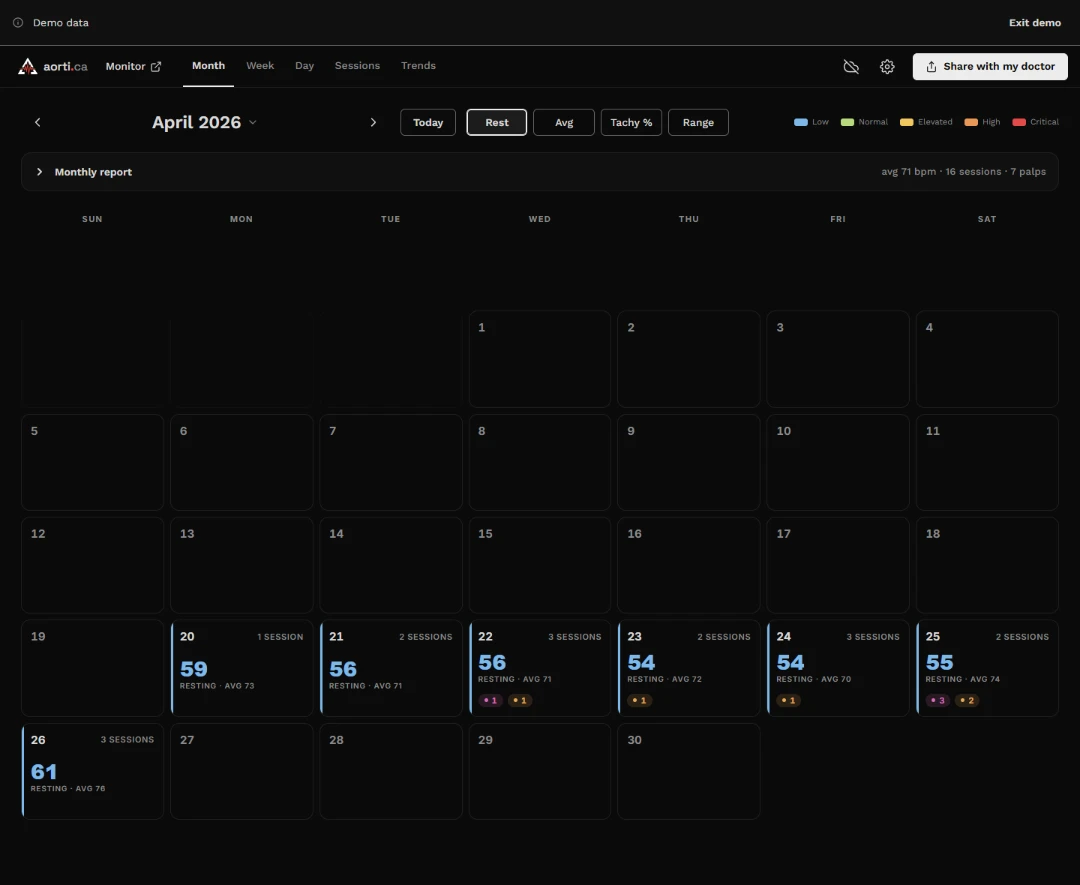Image resolution: width=1080 pixels, height=885 pixels.
Task: Click resting value 56 on April 22
Action: [492, 663]
